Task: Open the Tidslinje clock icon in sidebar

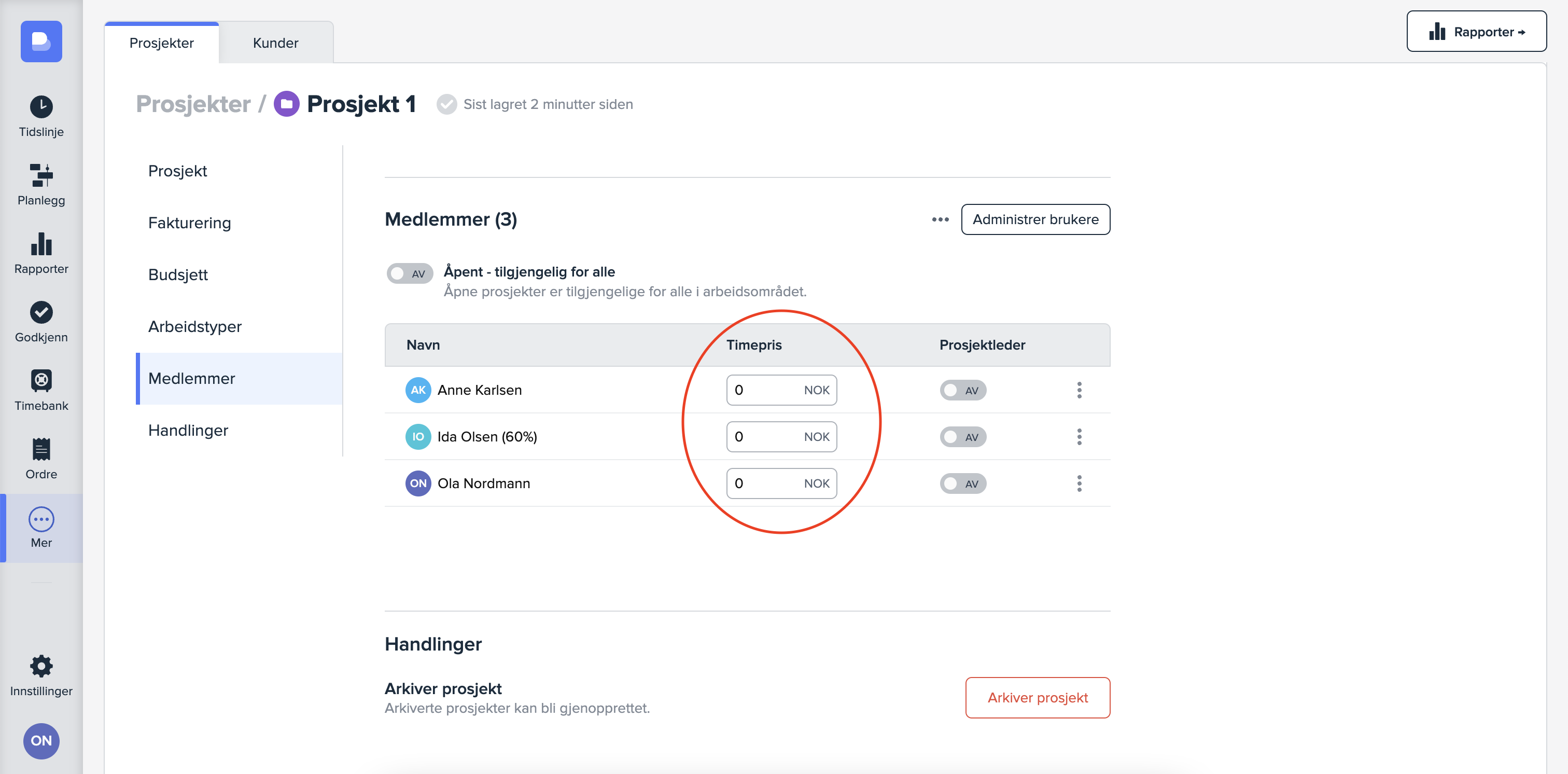Action: [41, 116]
